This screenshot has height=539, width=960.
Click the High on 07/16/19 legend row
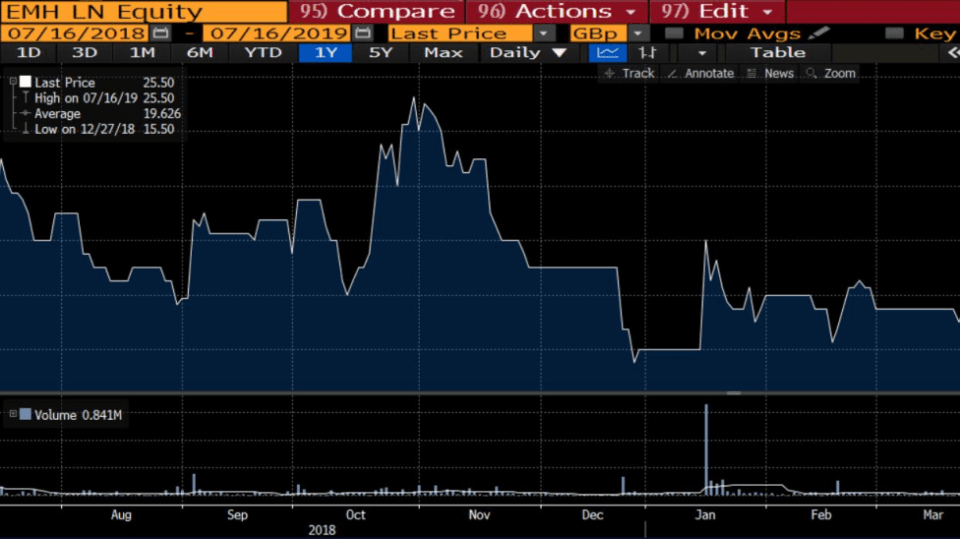98,98
